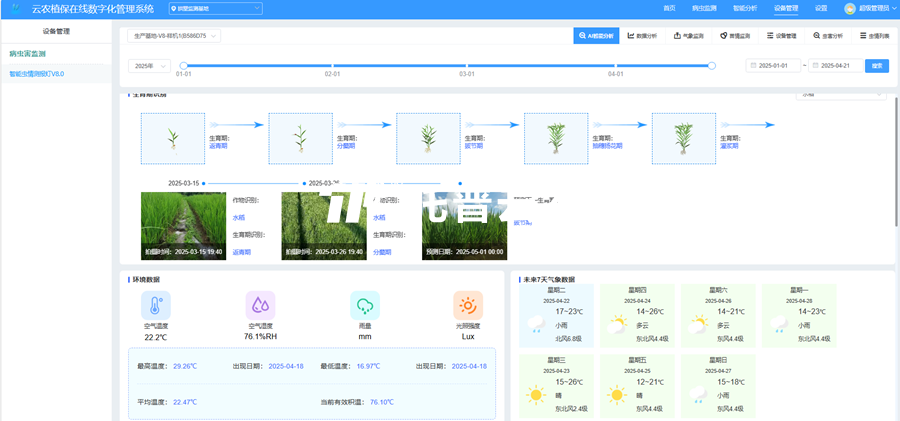Click the thermometer icon for 空气温度
This screenshot has width=900, height=421.
pos(156,306)
